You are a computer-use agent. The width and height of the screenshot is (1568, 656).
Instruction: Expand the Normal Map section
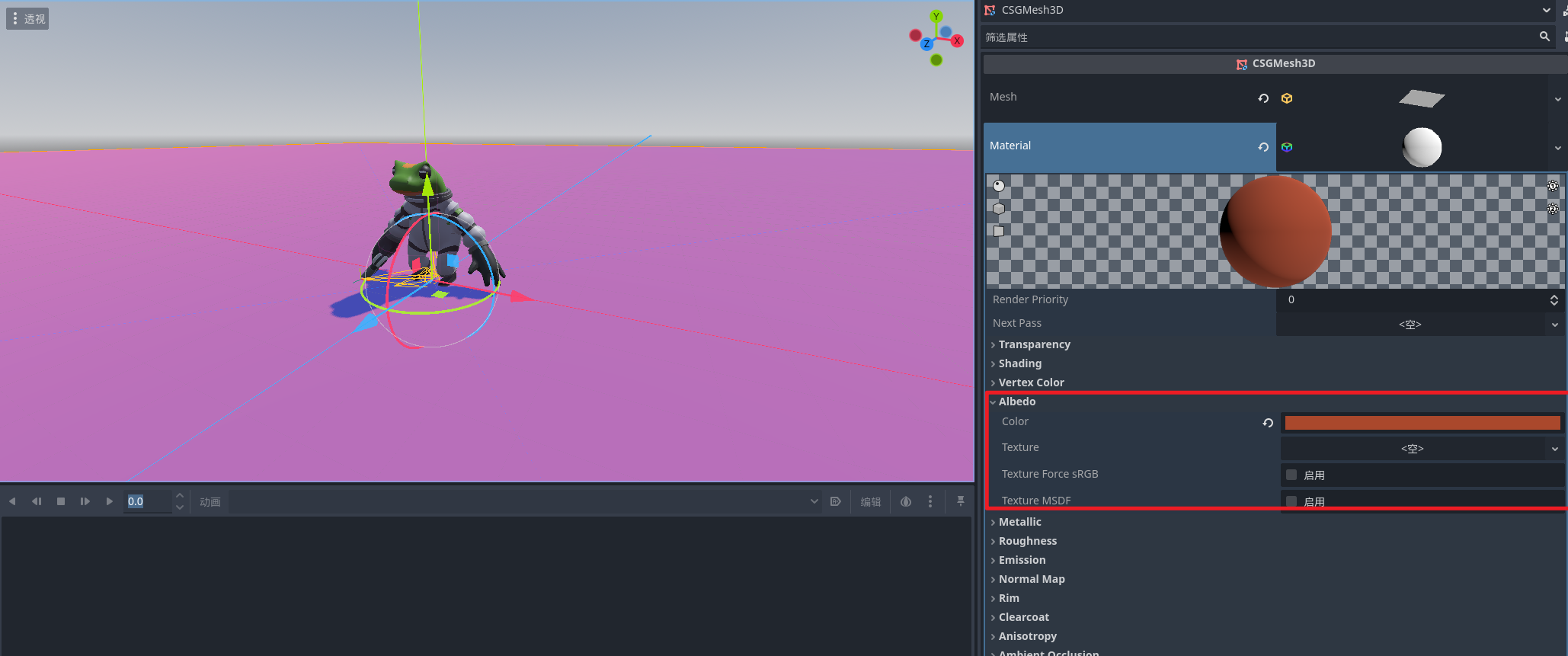click(x=1031, y=579)
